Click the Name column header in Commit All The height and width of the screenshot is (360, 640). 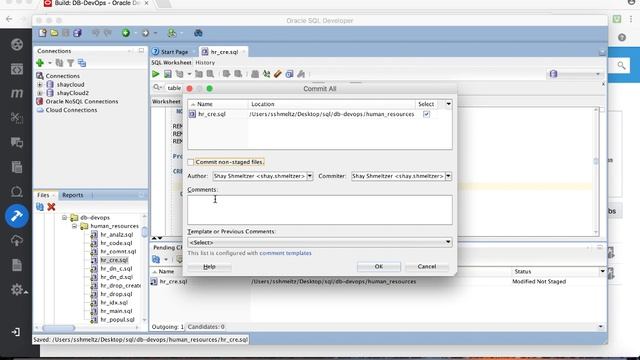coord(218,104)
